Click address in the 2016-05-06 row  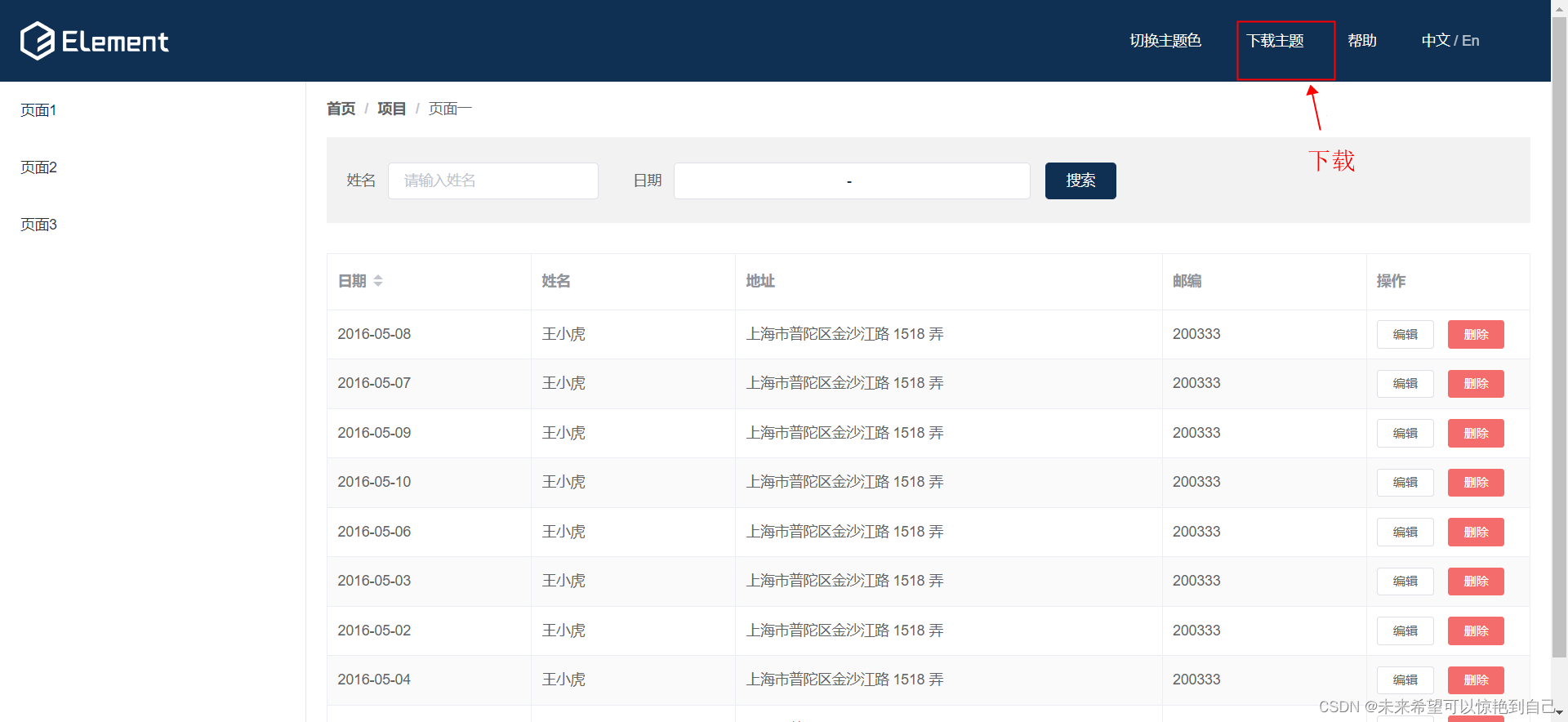(844, 532)
